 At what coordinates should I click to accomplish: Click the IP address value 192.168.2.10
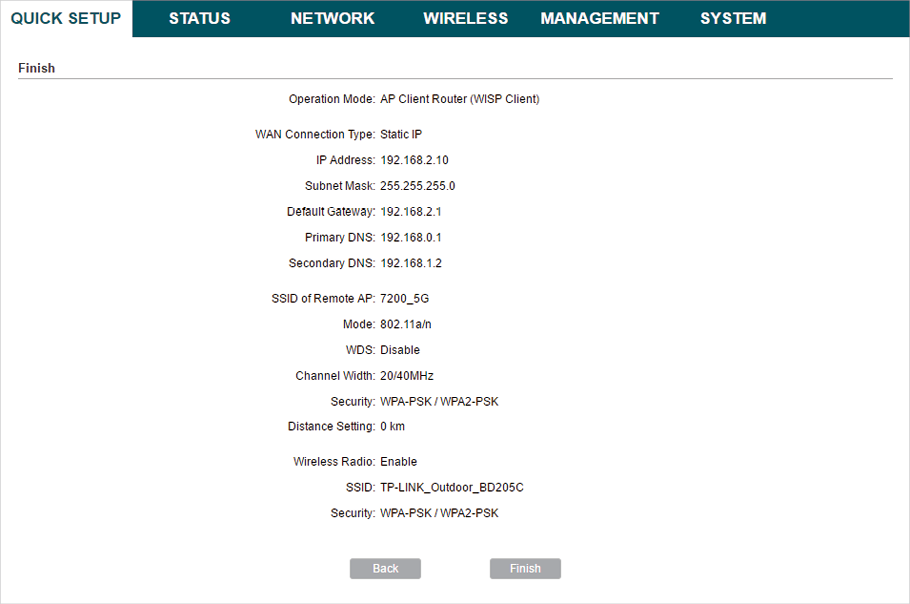pos(414,160)
